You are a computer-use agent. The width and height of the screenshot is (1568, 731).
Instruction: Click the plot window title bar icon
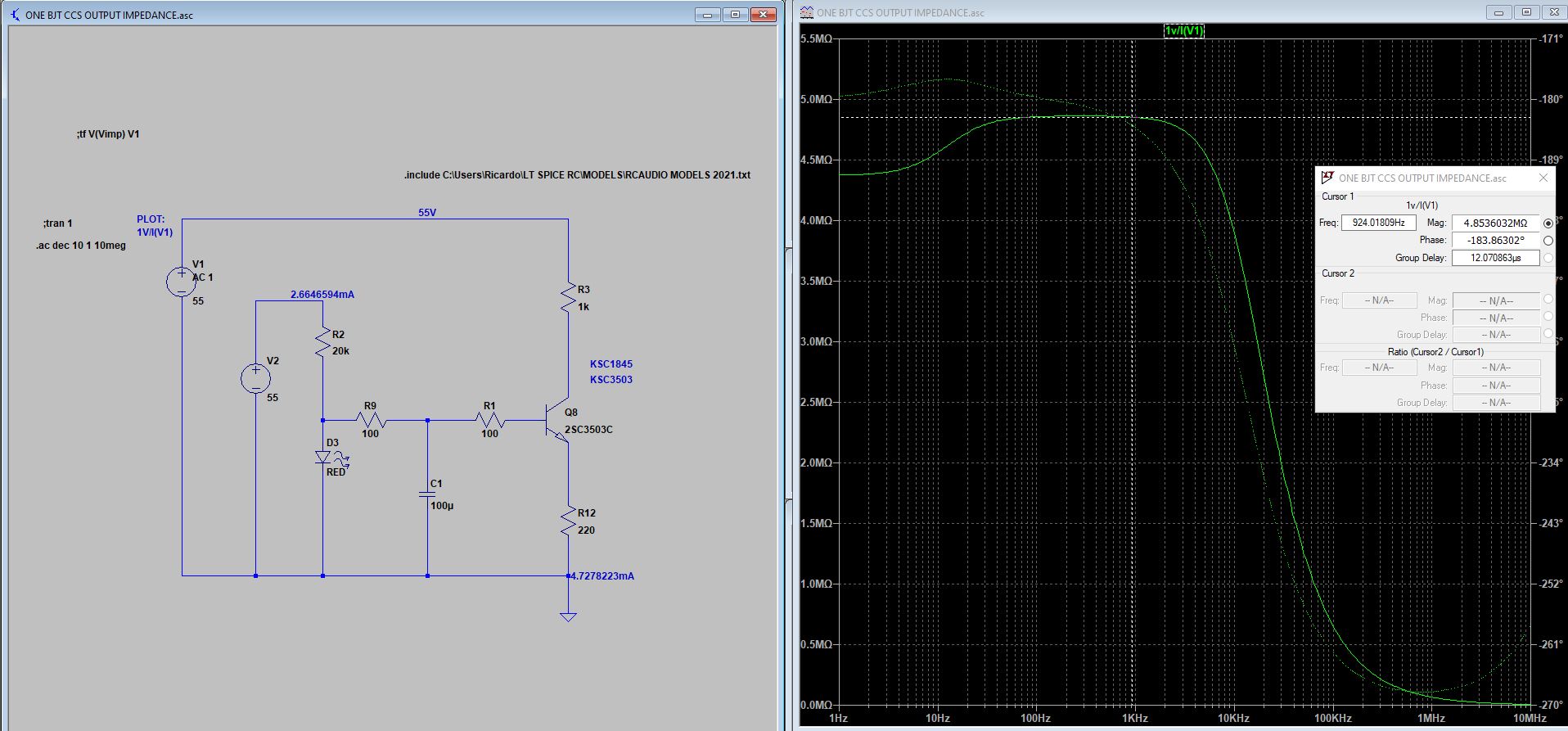(x=807, y=12)
